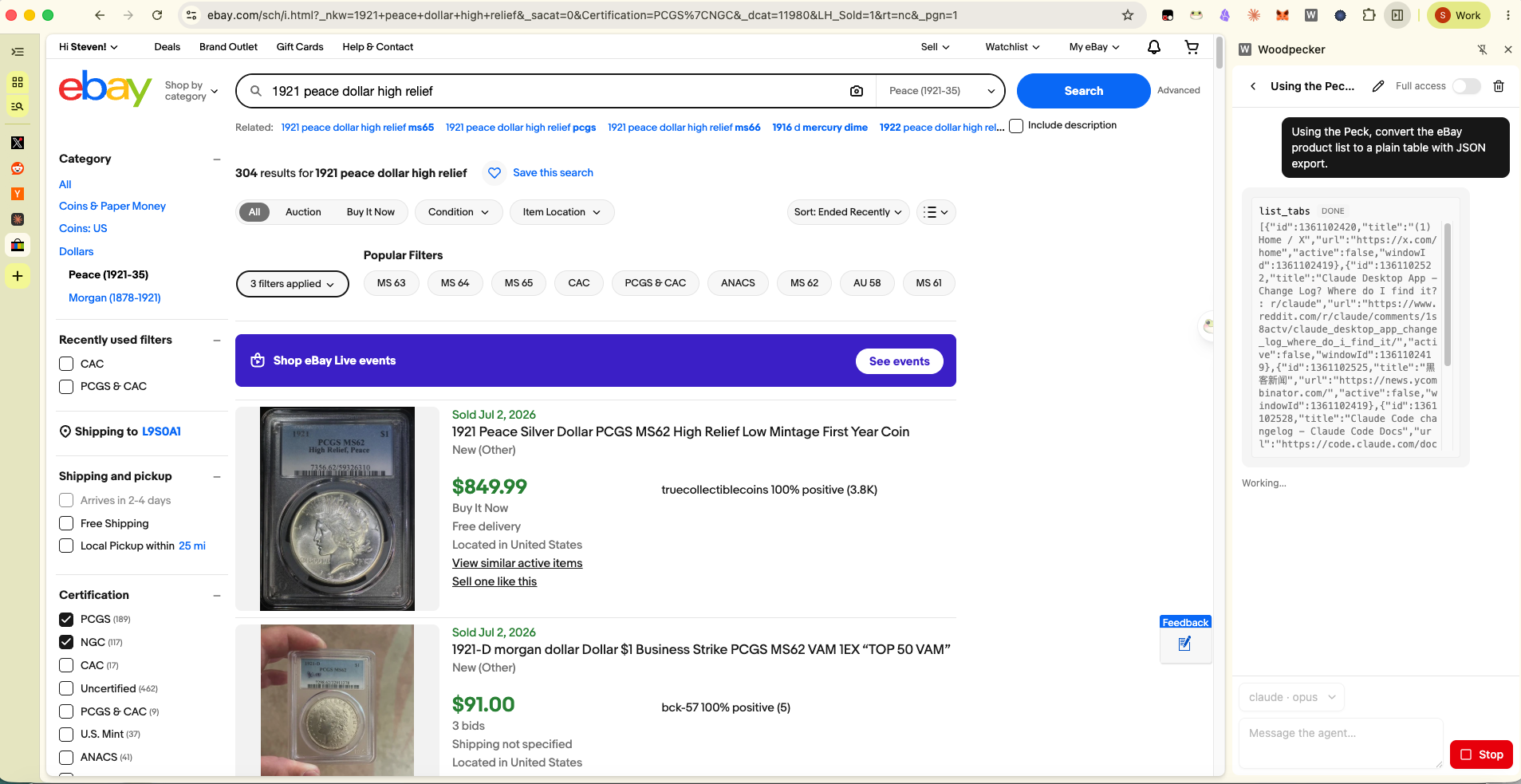Image resolution: width=1521 pixels, height=784 pixels.
Task: Check the CAC recently used filter
Action: [x=66, y=364]
